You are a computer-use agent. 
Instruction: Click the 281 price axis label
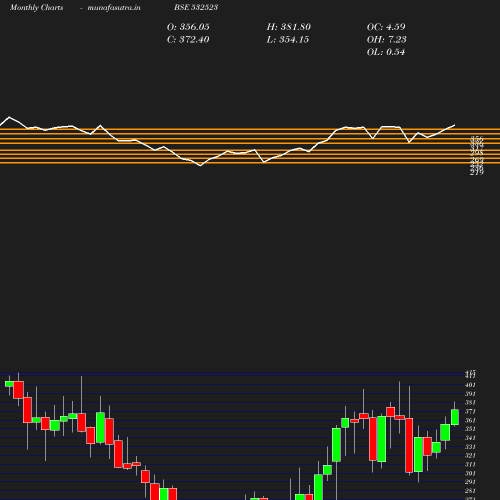point(470,491)
